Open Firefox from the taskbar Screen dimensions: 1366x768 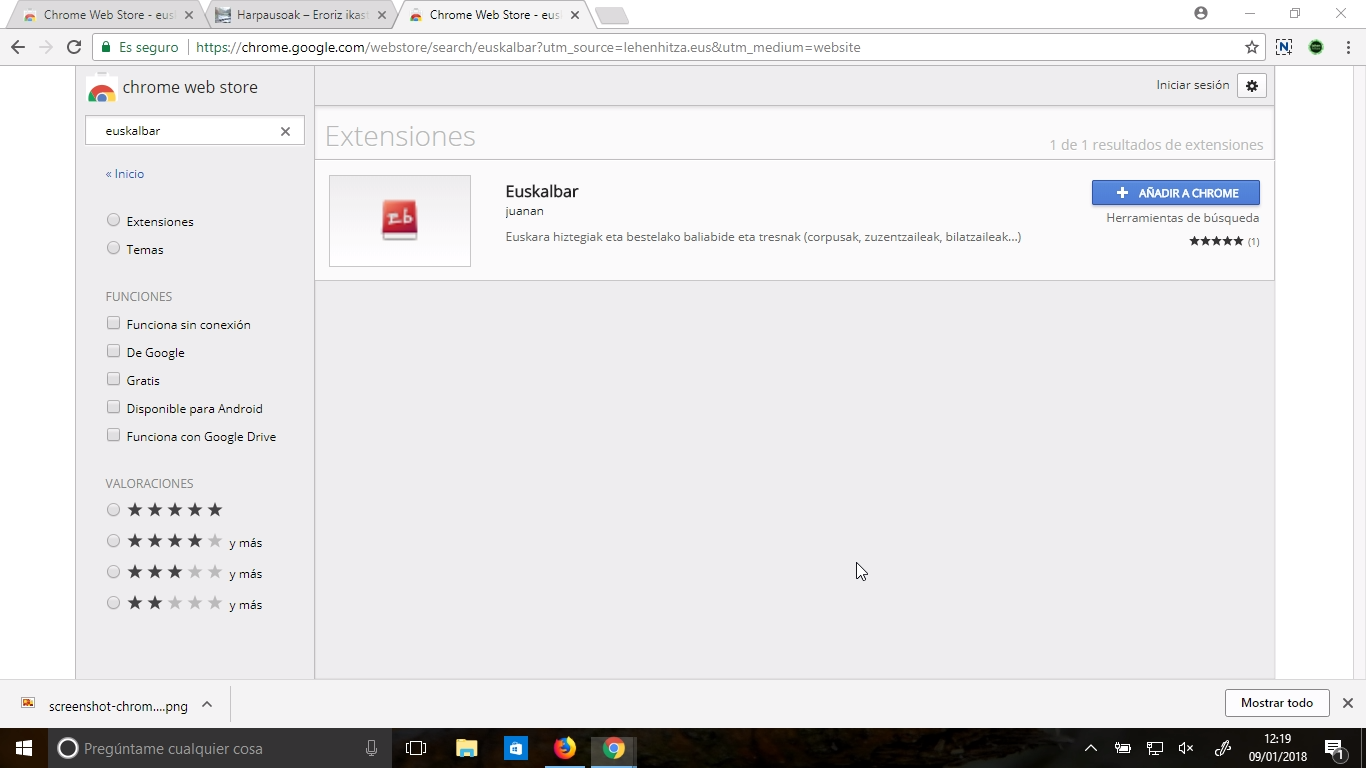coord(565,748)
